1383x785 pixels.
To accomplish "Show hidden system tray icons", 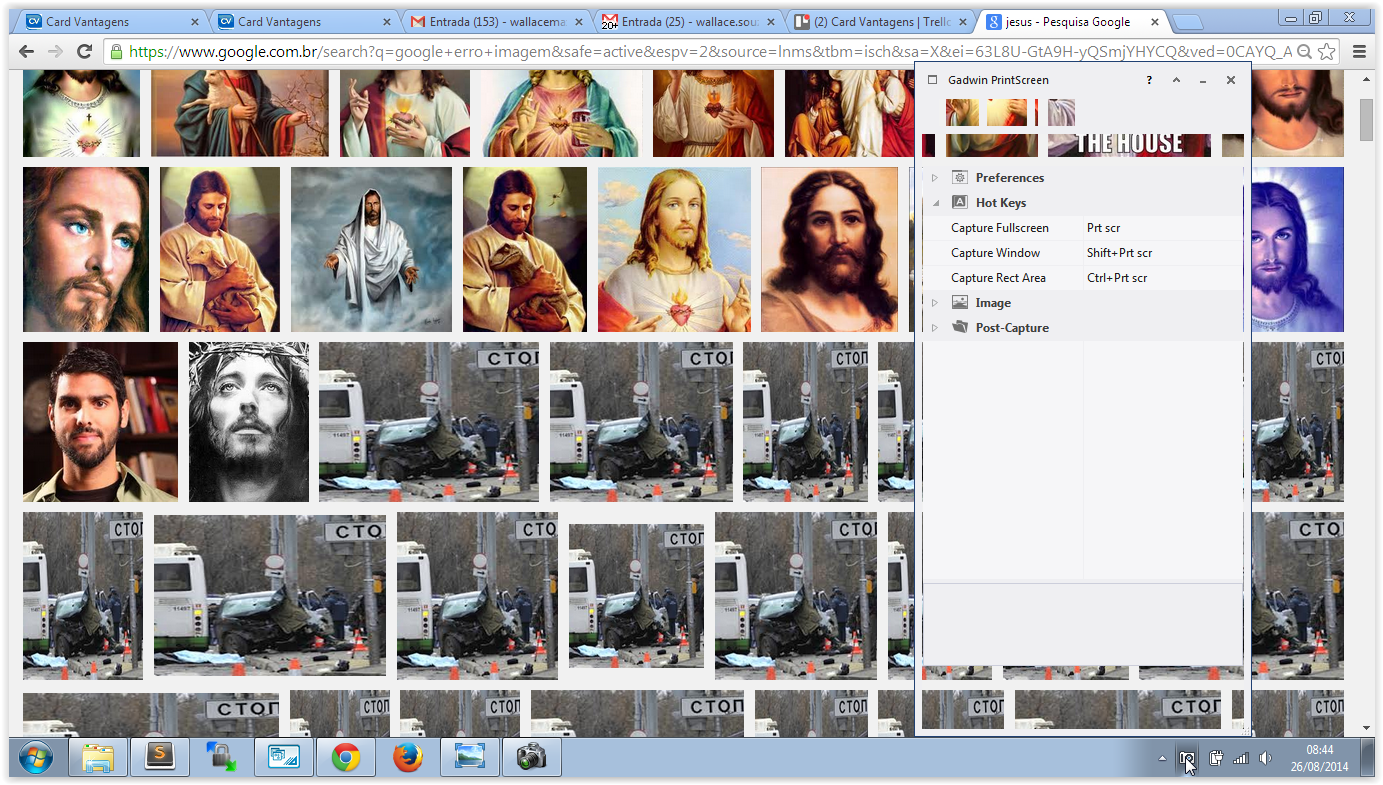I will coord(1162,758).
